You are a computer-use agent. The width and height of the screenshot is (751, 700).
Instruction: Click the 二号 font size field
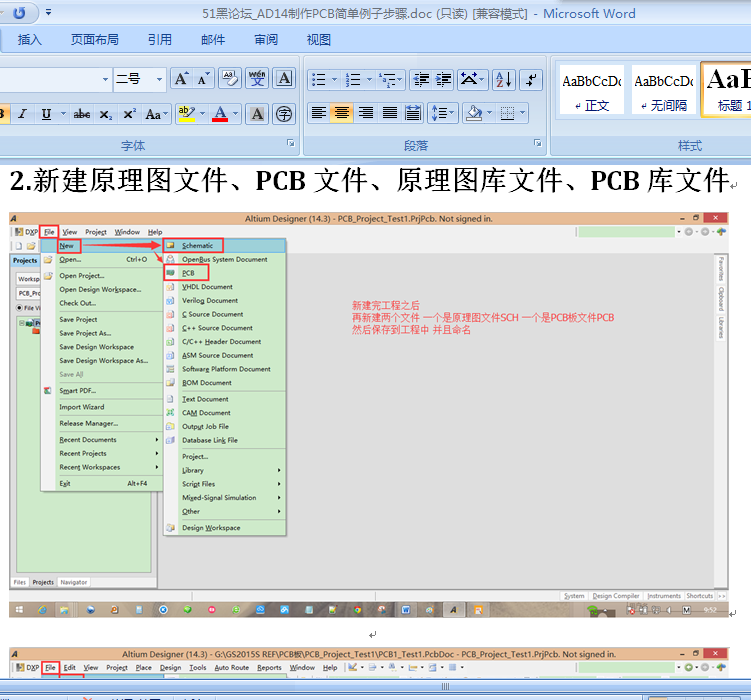[133, 79]
